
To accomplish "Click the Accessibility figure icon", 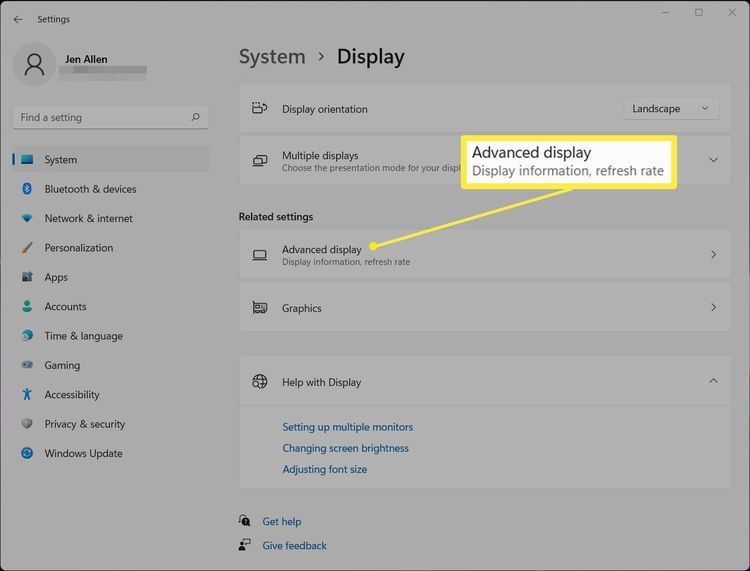I will click(x=27, y=395).
